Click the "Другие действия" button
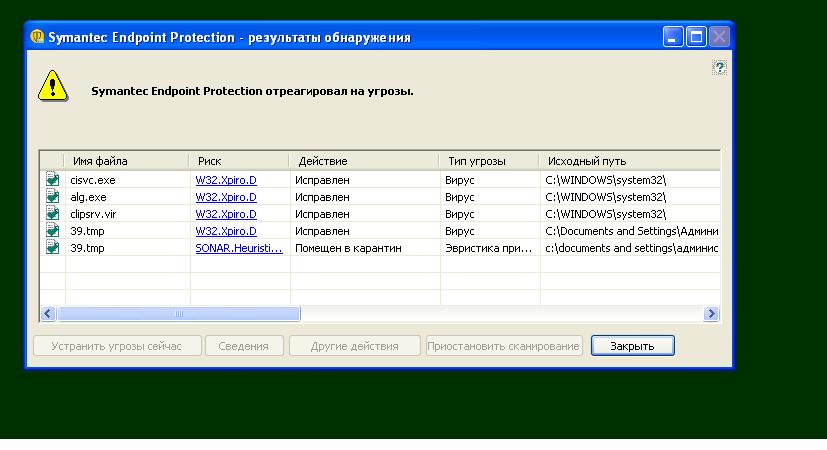 click(x=356, y=346)
